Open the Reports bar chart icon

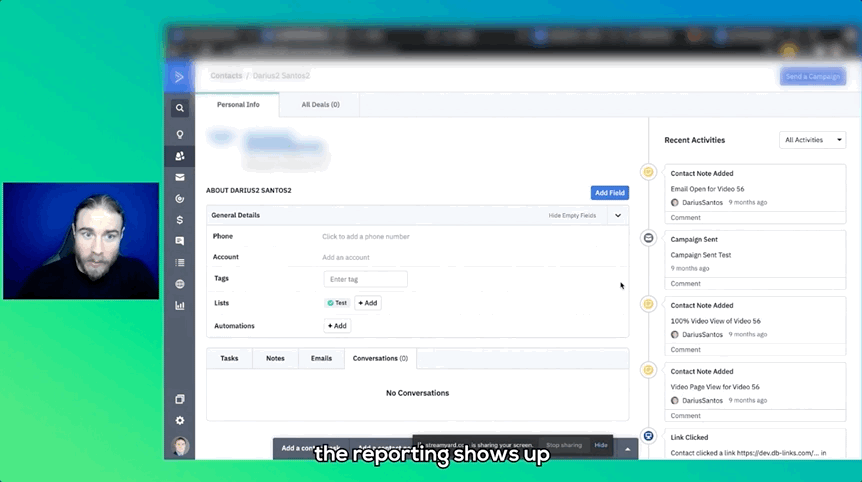point(180,306)
